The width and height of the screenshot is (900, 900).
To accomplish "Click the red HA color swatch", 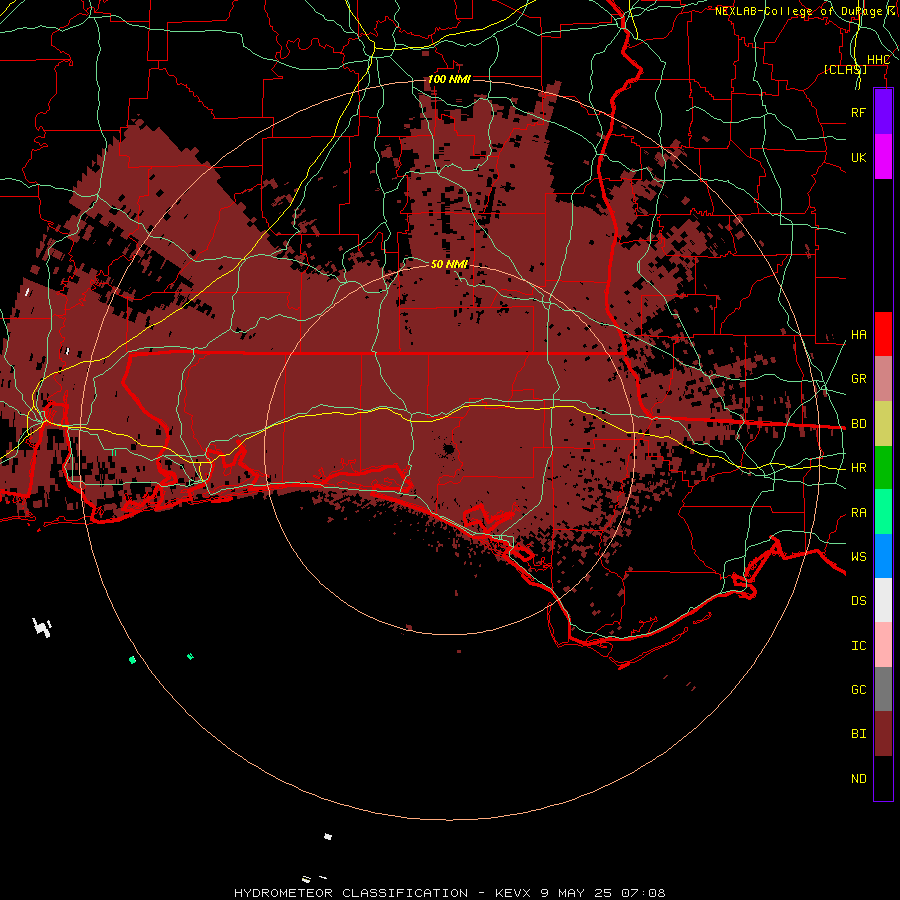I will pyautogui.click(x=883, y=334).
